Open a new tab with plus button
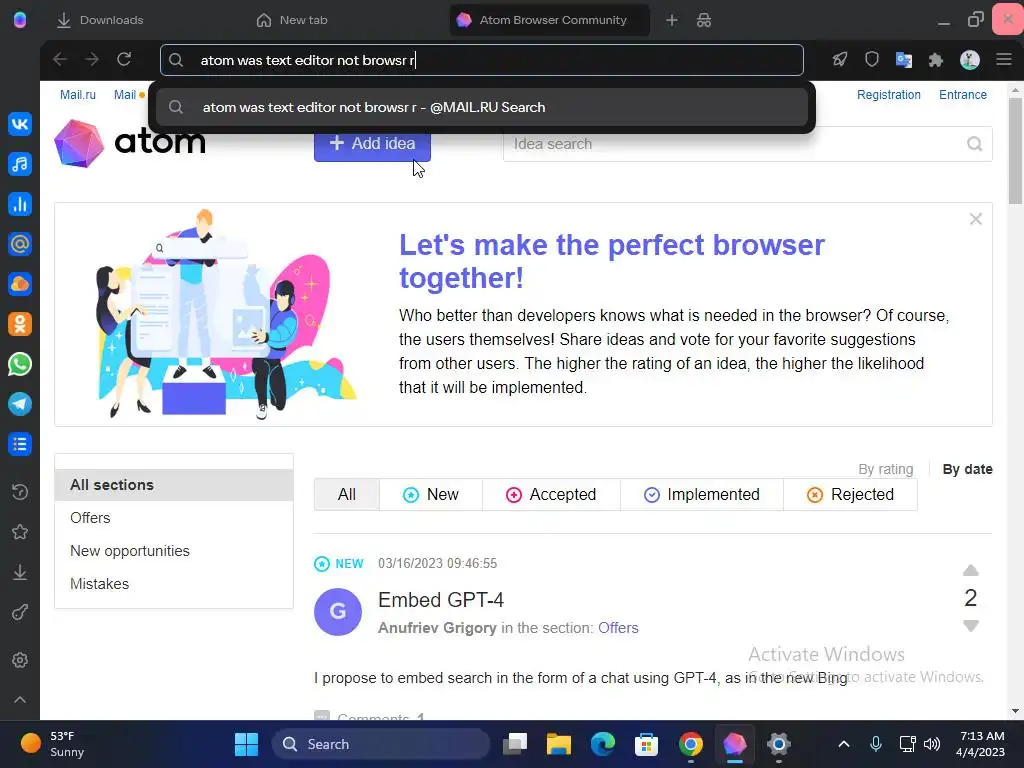Viewport: 1024px width, 768px height. click(671, 20)
